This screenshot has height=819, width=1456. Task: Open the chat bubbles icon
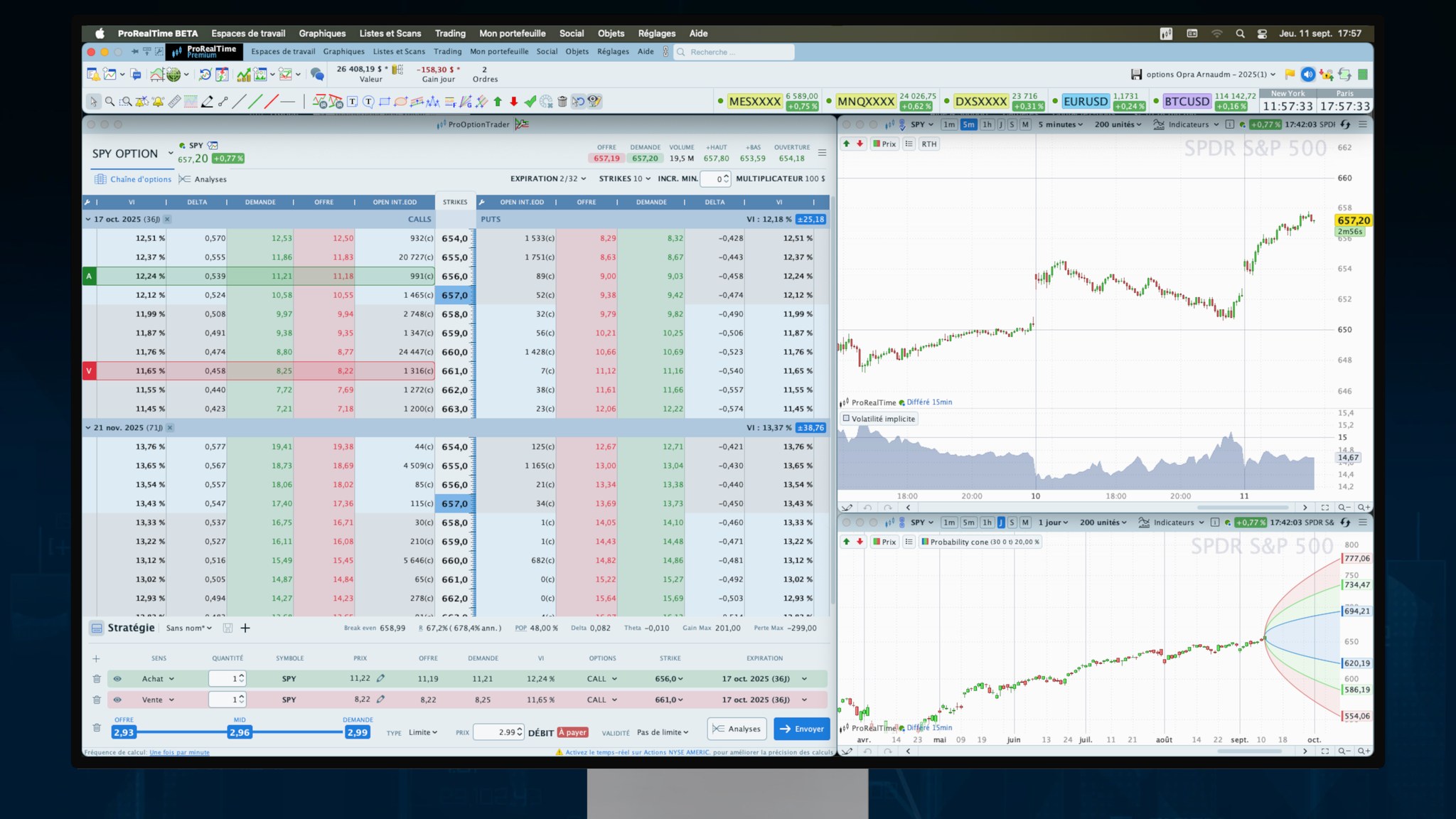tap(317, 74)
